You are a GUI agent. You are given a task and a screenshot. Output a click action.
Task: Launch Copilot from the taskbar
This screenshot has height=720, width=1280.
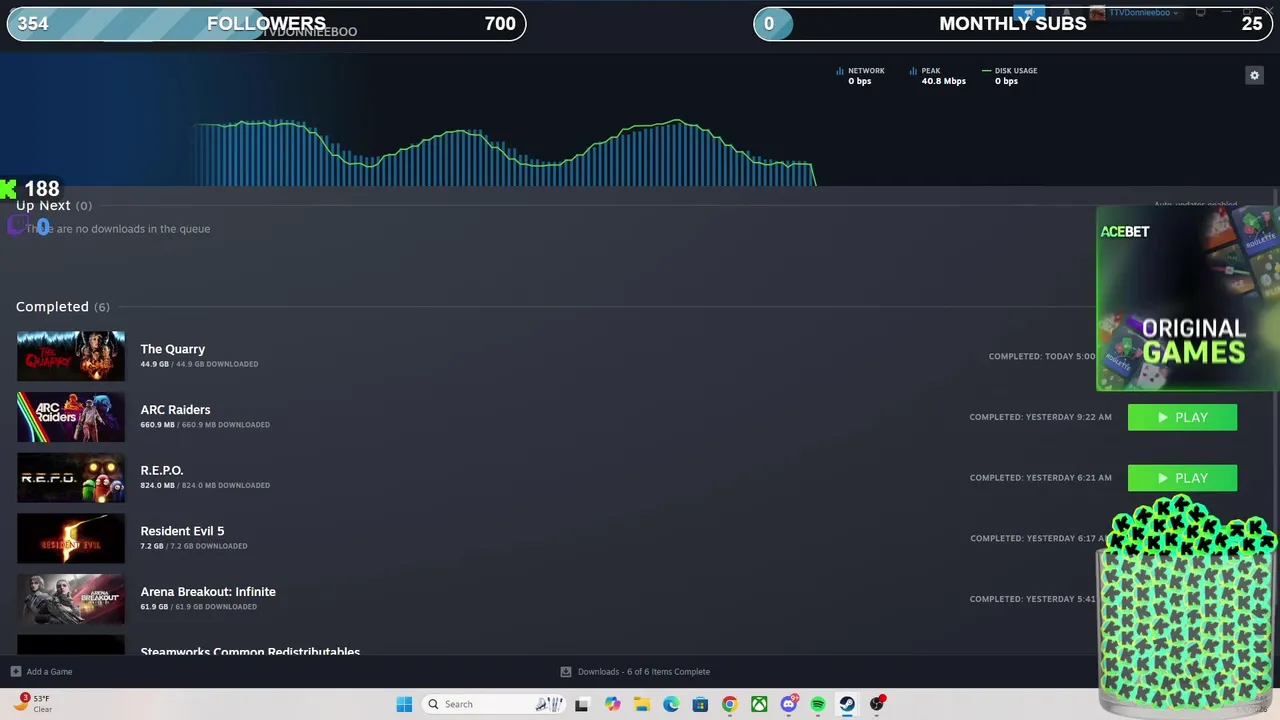(612, 704)
